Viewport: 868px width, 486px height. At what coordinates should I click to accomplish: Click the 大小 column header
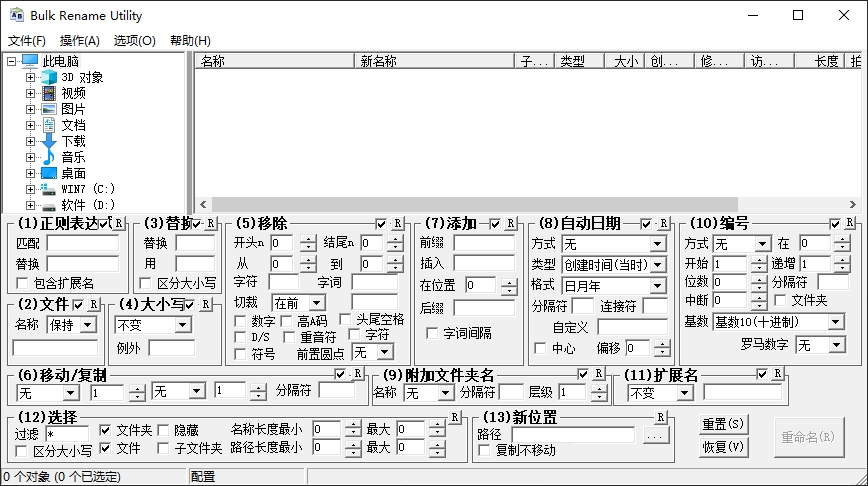624,61
